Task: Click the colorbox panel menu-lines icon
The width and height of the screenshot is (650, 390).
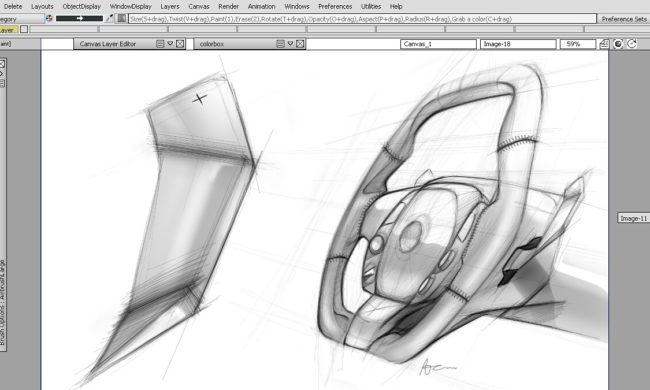Action: 280,44
